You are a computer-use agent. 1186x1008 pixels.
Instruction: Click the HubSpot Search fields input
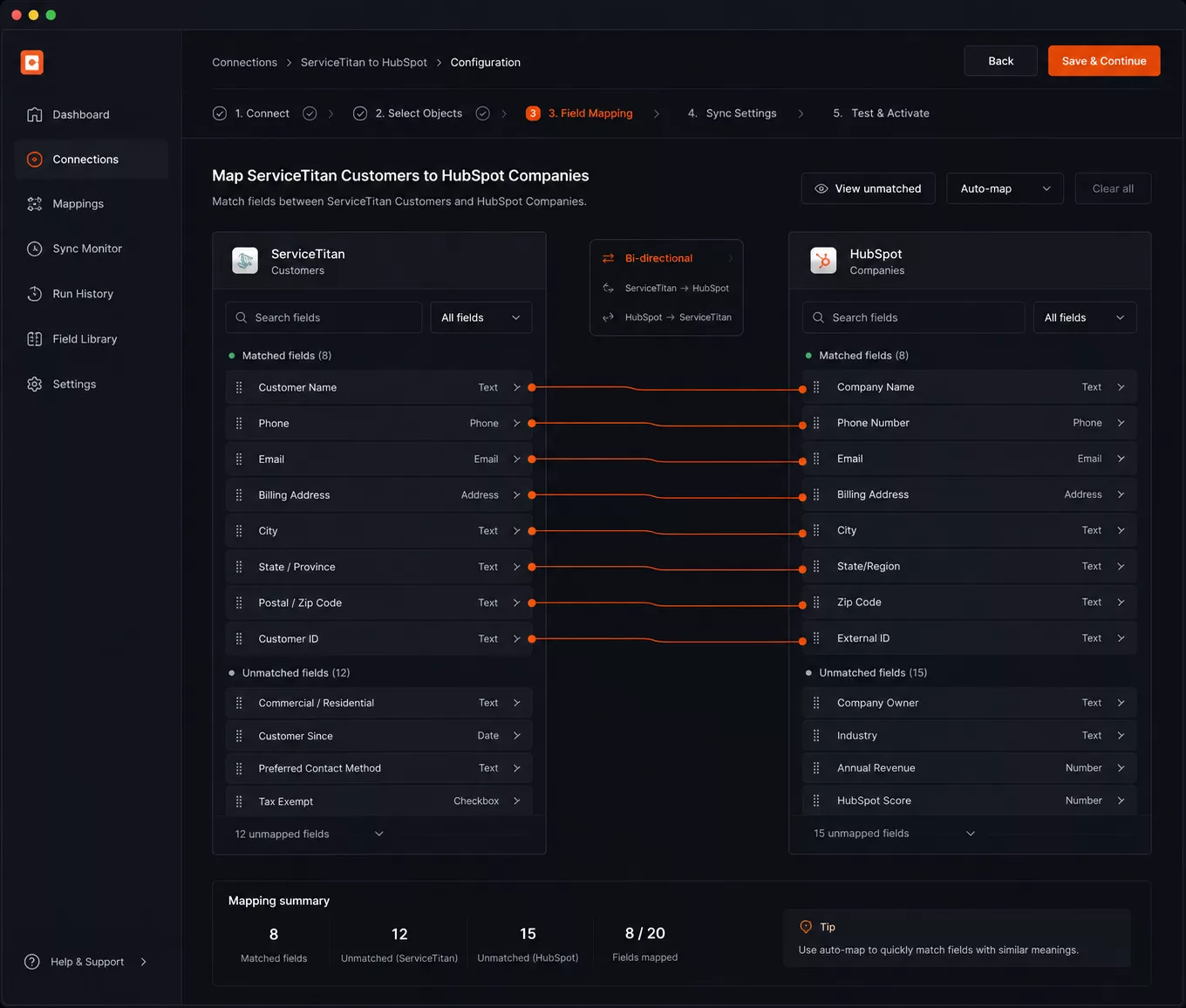click(x=913, y=317)
